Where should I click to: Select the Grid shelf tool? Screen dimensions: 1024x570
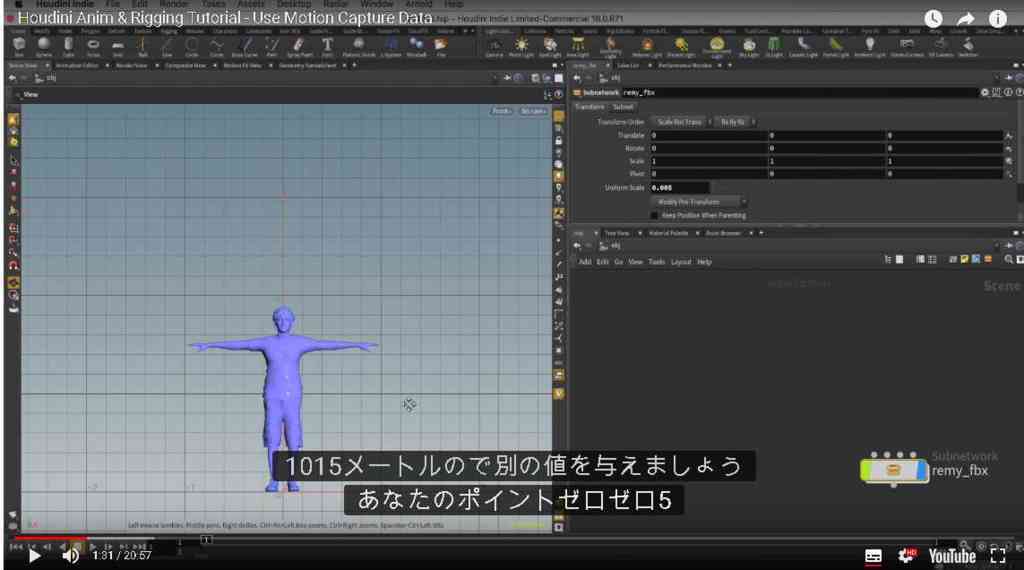click(x=118, y=46)
